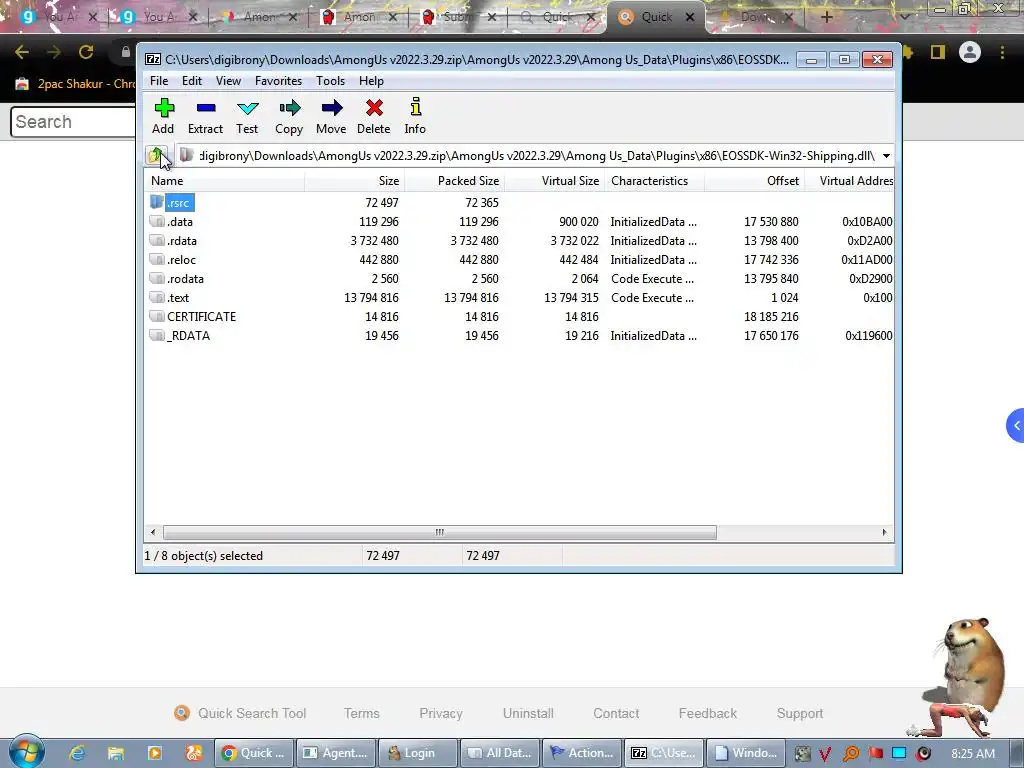Open the Uninstall footer link
This screenshot has height=768, width=1024.
click(x=528, y=713)
